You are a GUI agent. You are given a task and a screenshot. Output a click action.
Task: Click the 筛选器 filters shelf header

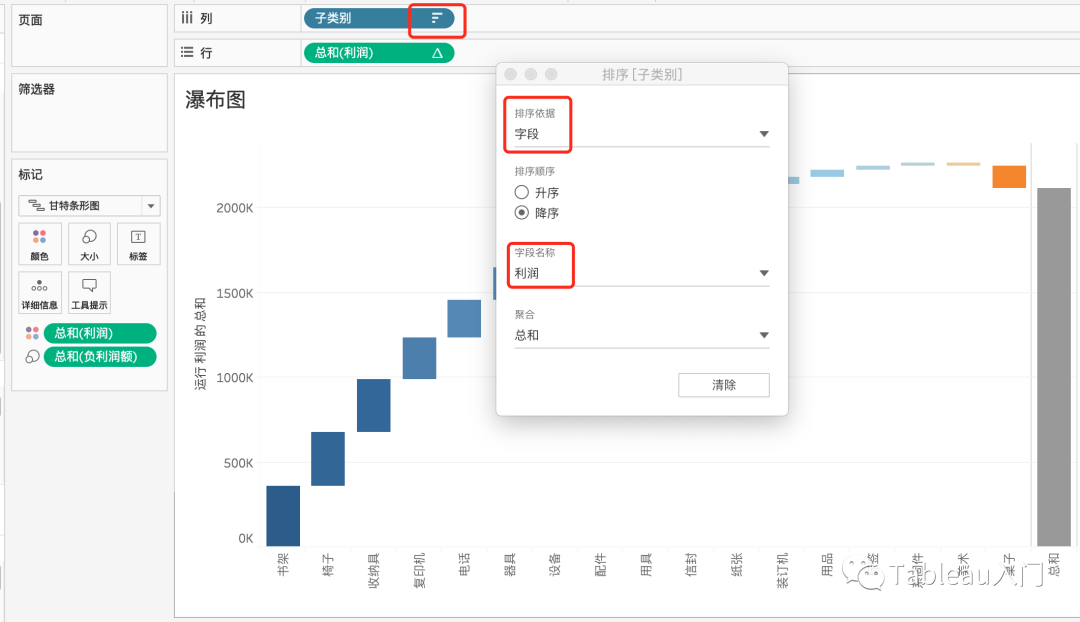(37, 90)
